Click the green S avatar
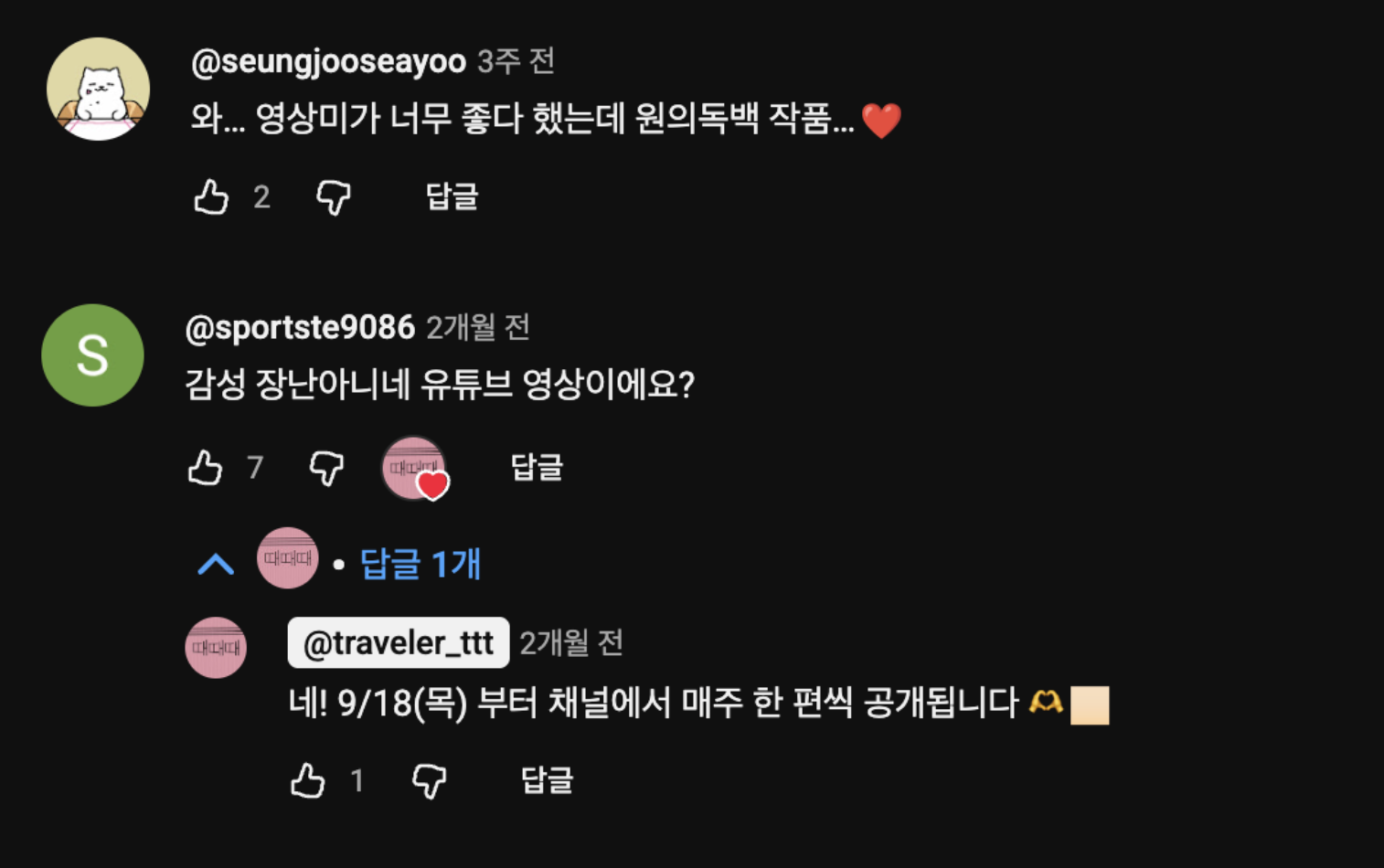 (x=92, y=355)
